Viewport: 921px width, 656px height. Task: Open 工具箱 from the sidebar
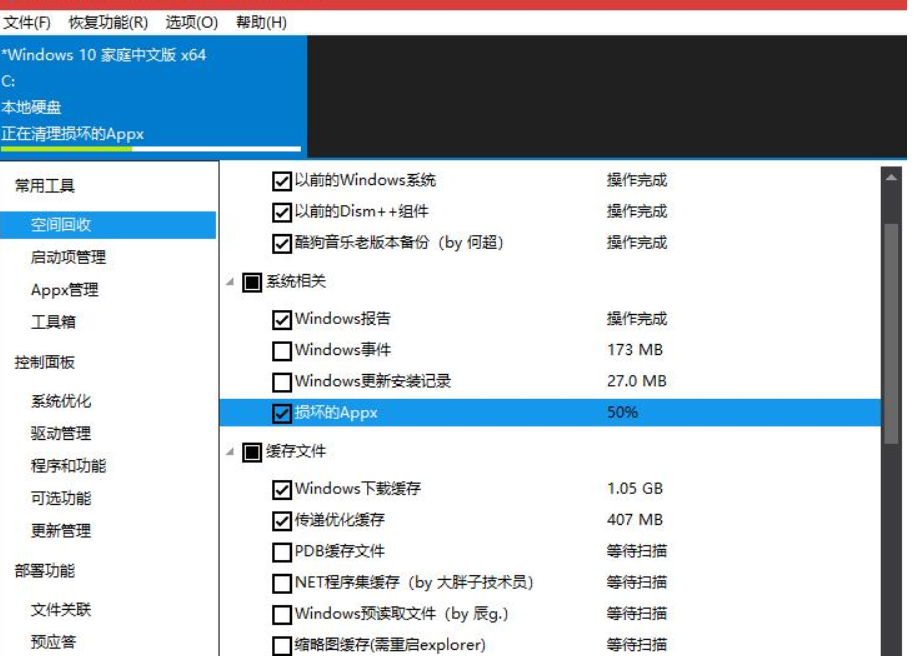[53, 322]
